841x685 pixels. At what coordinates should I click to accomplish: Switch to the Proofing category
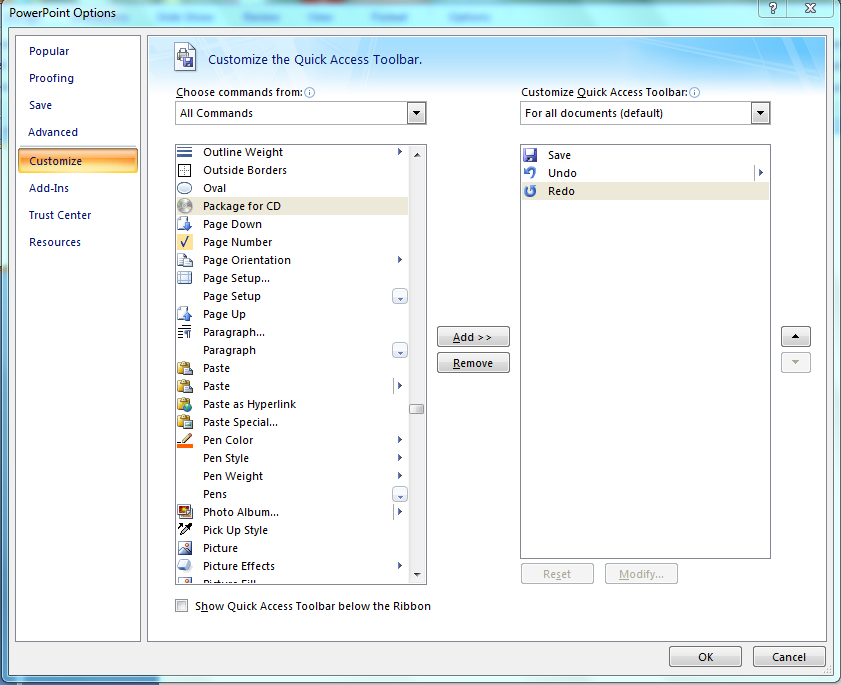point(51,78)
